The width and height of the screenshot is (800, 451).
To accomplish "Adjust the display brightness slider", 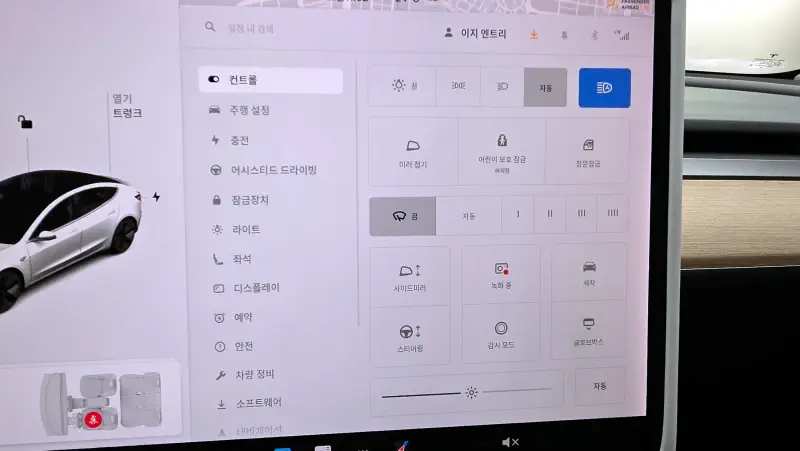I will (467, 392).
